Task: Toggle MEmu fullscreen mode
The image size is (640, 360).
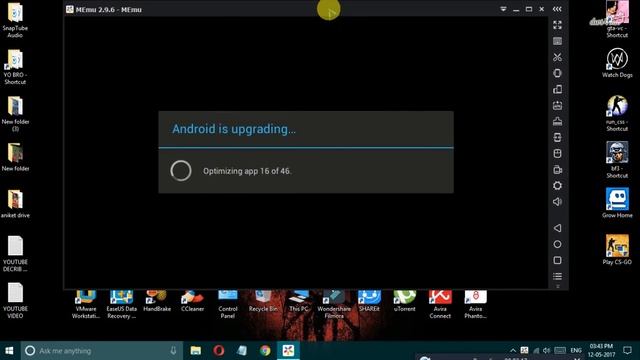Action: tap(557, 25)
